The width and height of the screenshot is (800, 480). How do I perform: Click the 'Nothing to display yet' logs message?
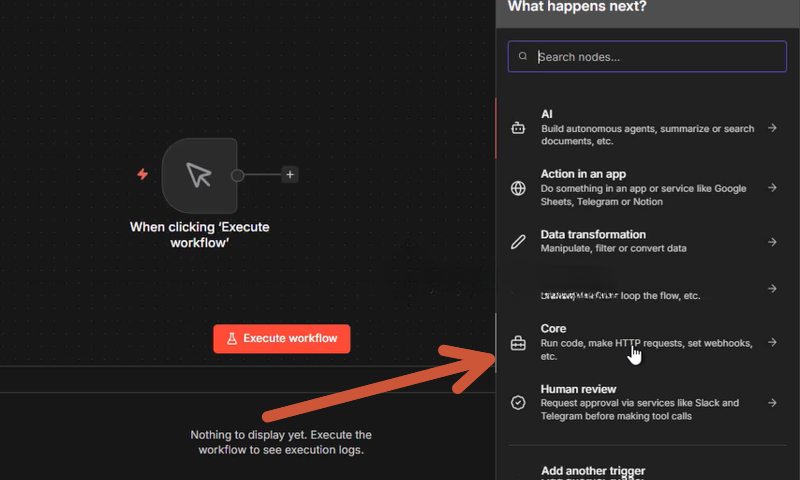[281, 442]
